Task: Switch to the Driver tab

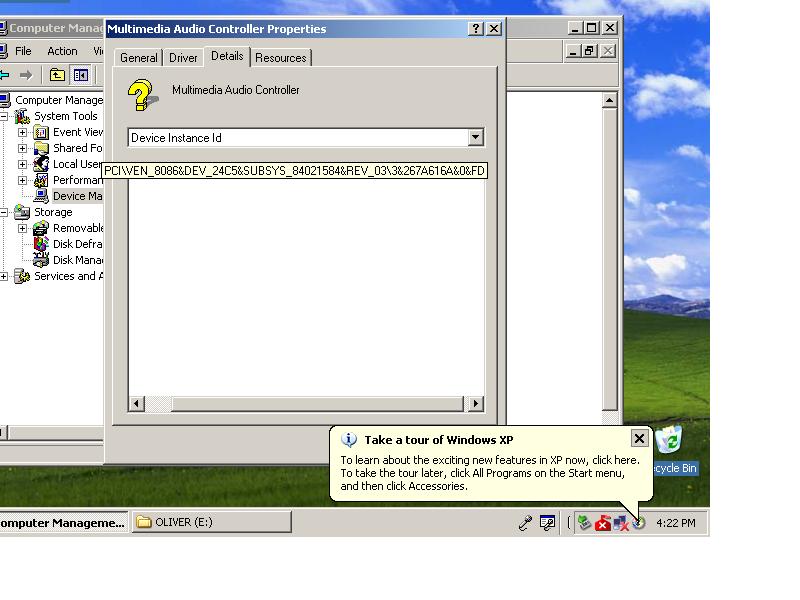Action: [x=183, y=58]
